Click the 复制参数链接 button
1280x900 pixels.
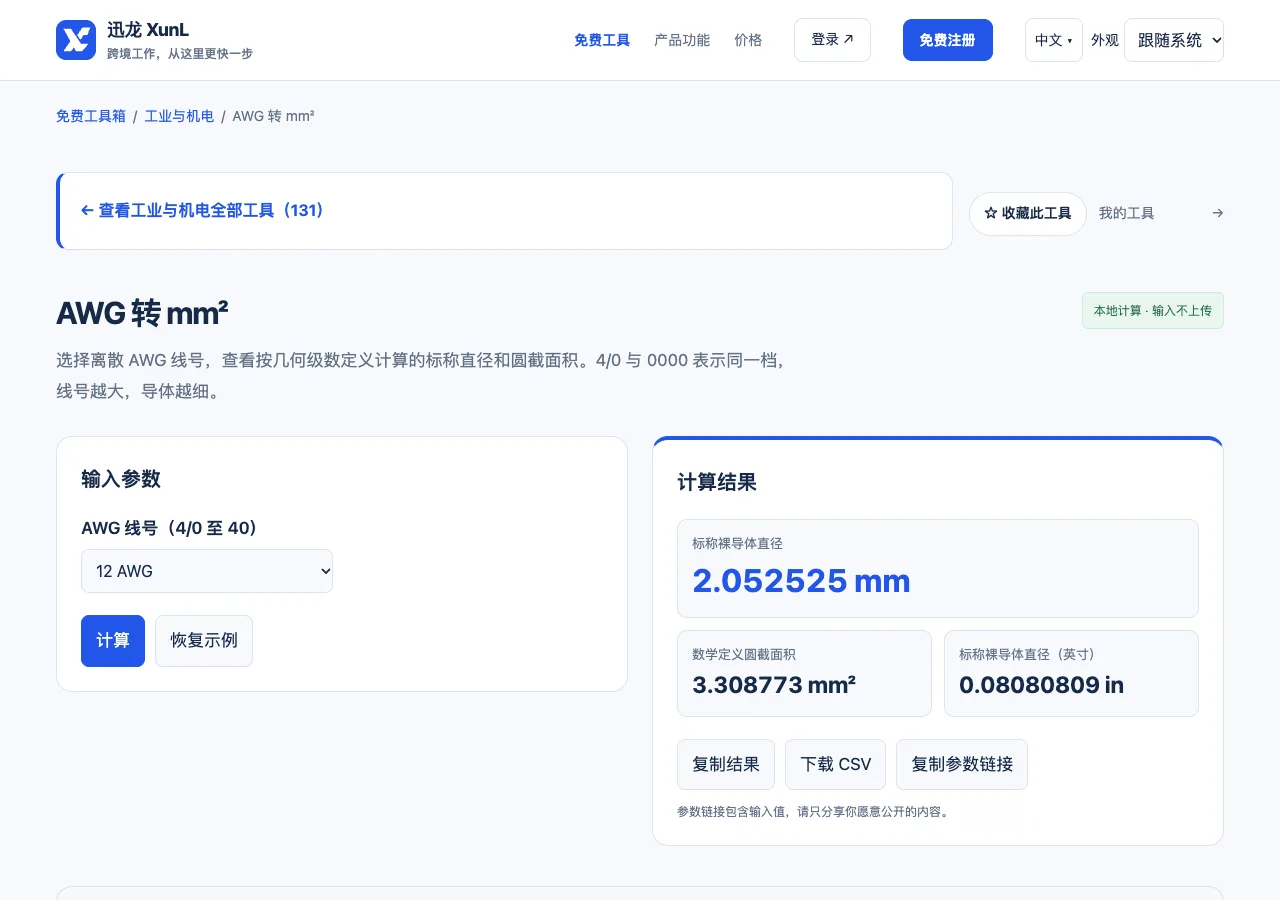coord(962,765)
